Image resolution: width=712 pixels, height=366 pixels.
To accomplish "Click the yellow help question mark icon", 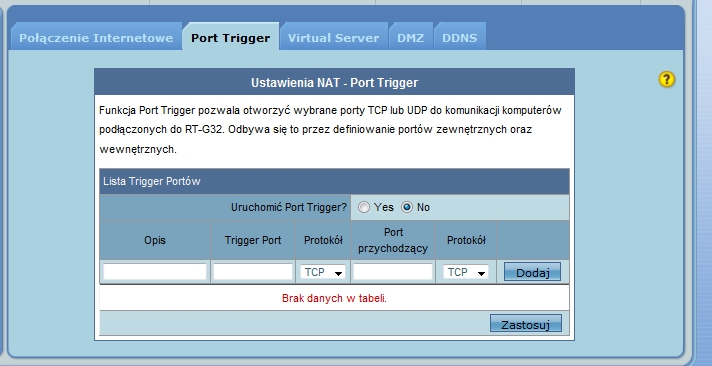I will click(x=667, y=79).
